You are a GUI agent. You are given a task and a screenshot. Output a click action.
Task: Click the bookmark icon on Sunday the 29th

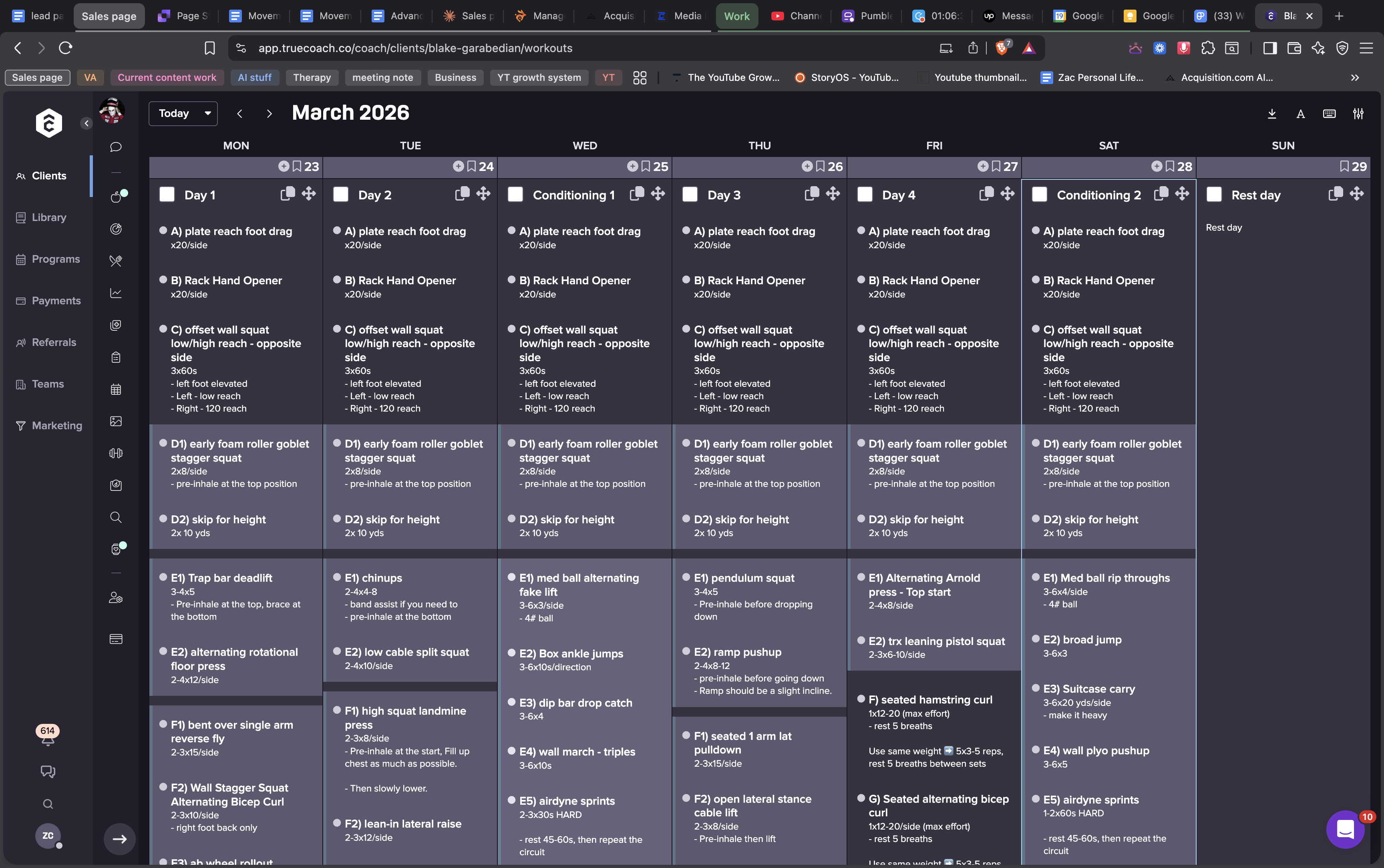pos(1344,167)
